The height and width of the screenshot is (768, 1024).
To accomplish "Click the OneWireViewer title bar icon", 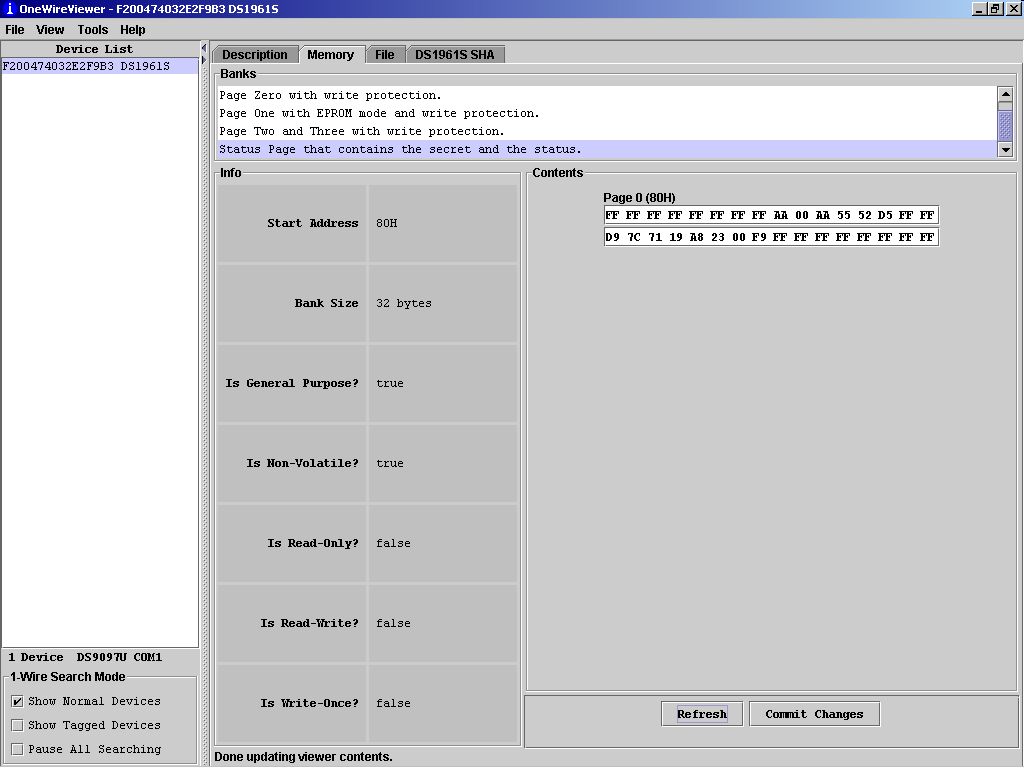I will tap(9, 9).
